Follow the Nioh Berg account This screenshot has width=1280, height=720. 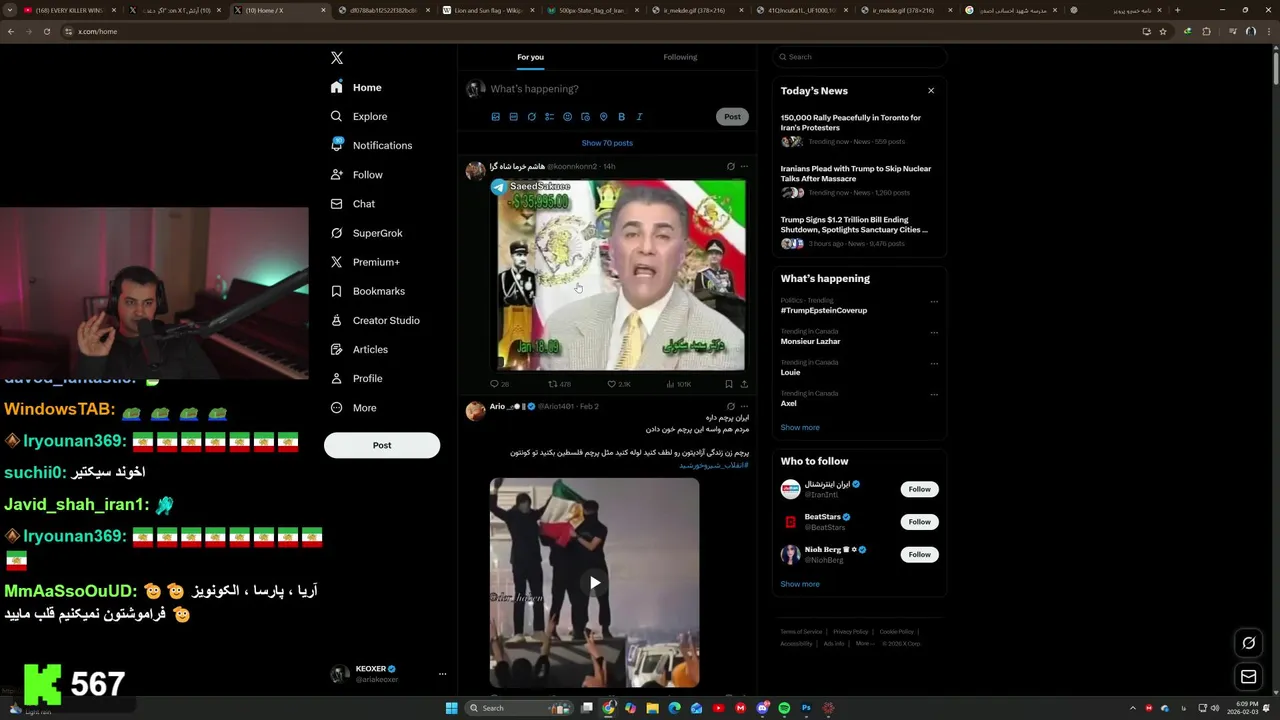919,554
